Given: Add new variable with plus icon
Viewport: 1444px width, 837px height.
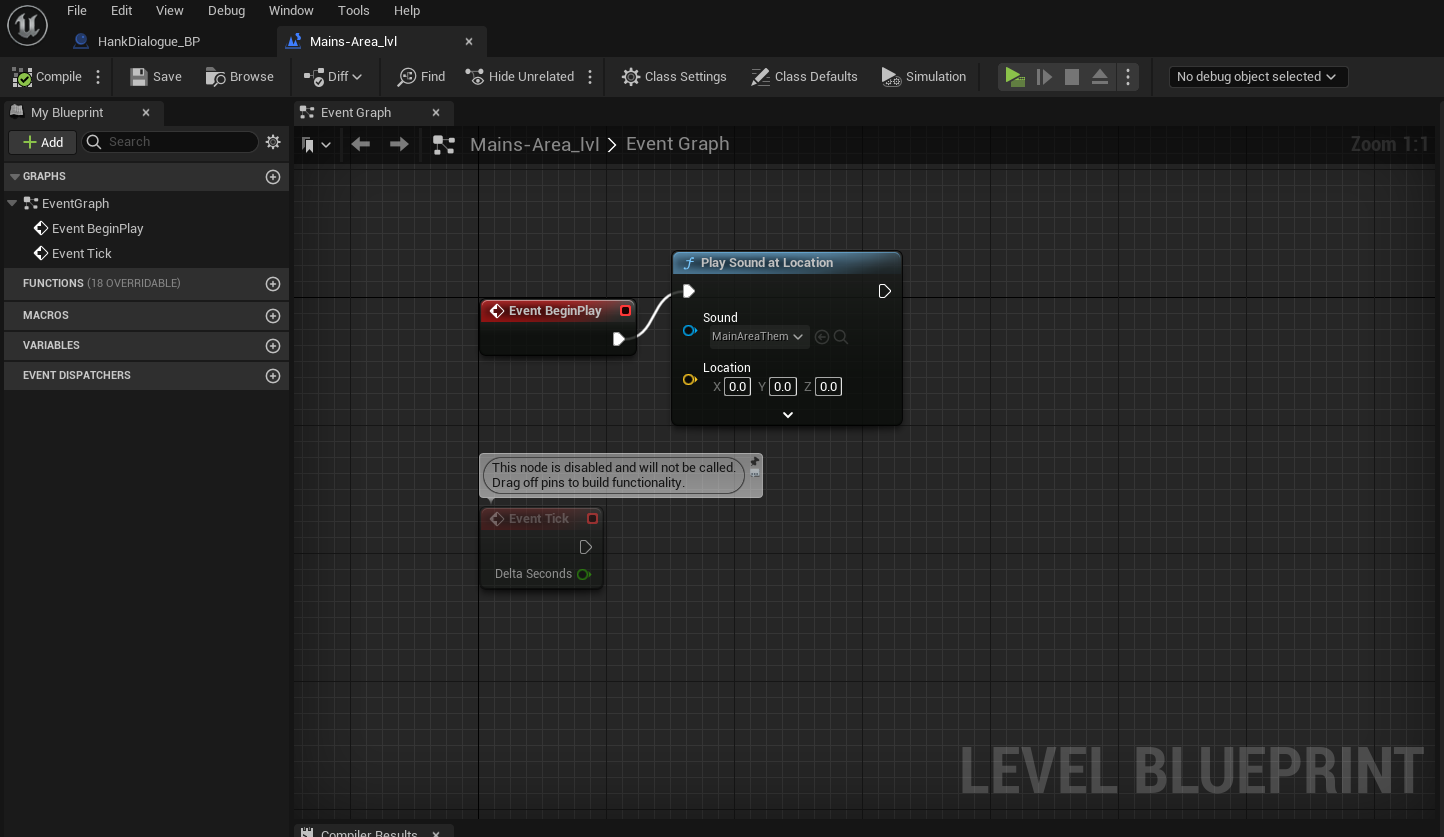Looking at the screenshot, I should point(273,346).
